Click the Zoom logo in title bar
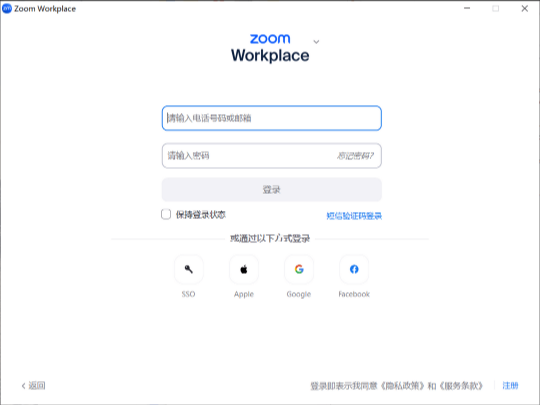 coord(7,8)
